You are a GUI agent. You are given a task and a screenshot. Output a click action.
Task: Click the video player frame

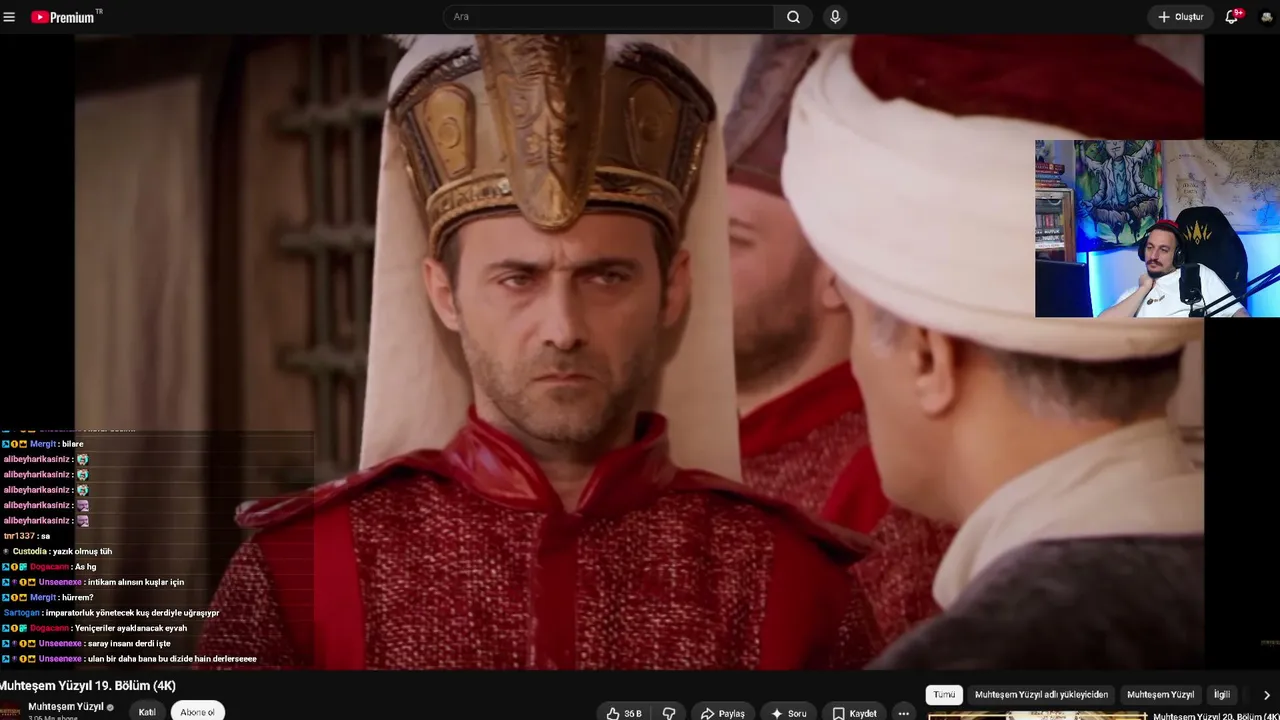click(640, 352)
